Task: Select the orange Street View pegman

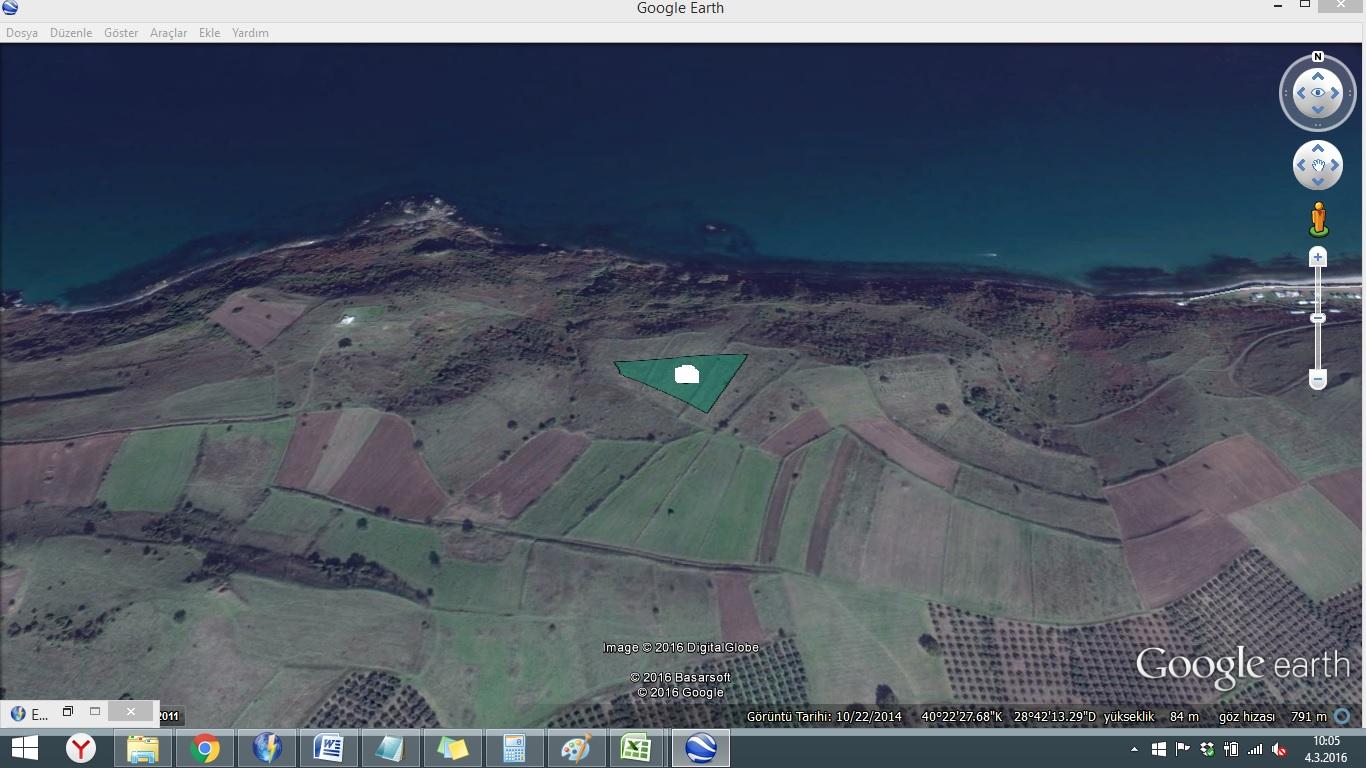Action: 1318,219
